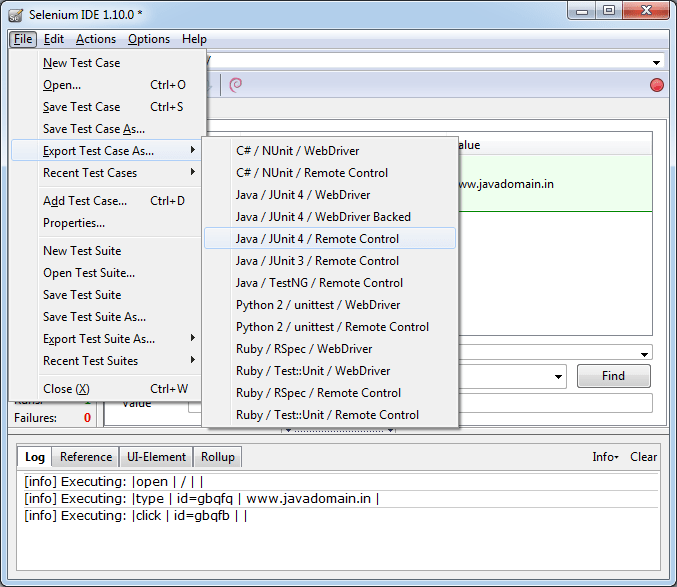
Task: Export as Java / TestNG / Remote Control
Action: coord(330,283)
